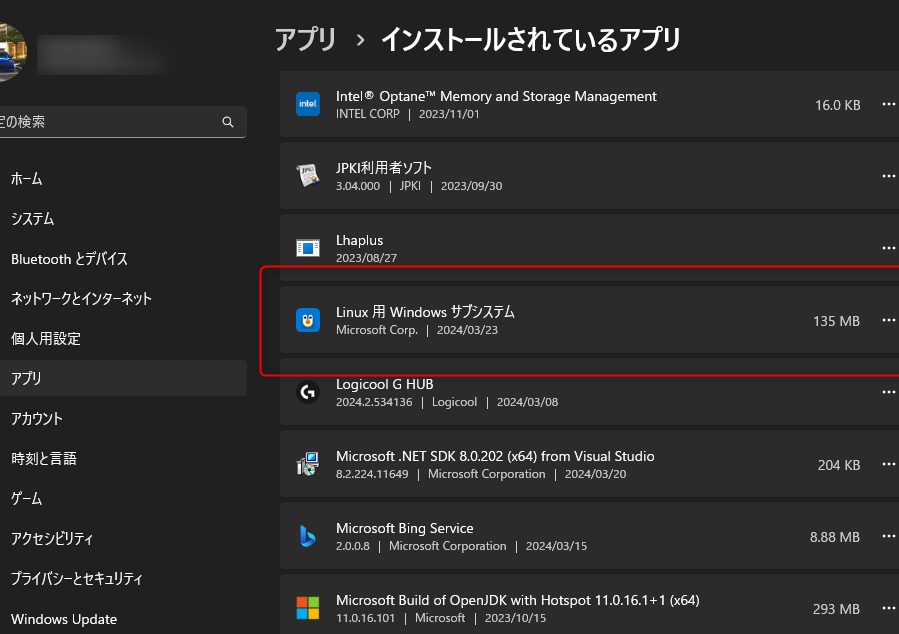The image size is (899, 634).
Task: Open the more options menu for Microsoft Bing Service
Action: pyautogui.click(x=888, y=537)
